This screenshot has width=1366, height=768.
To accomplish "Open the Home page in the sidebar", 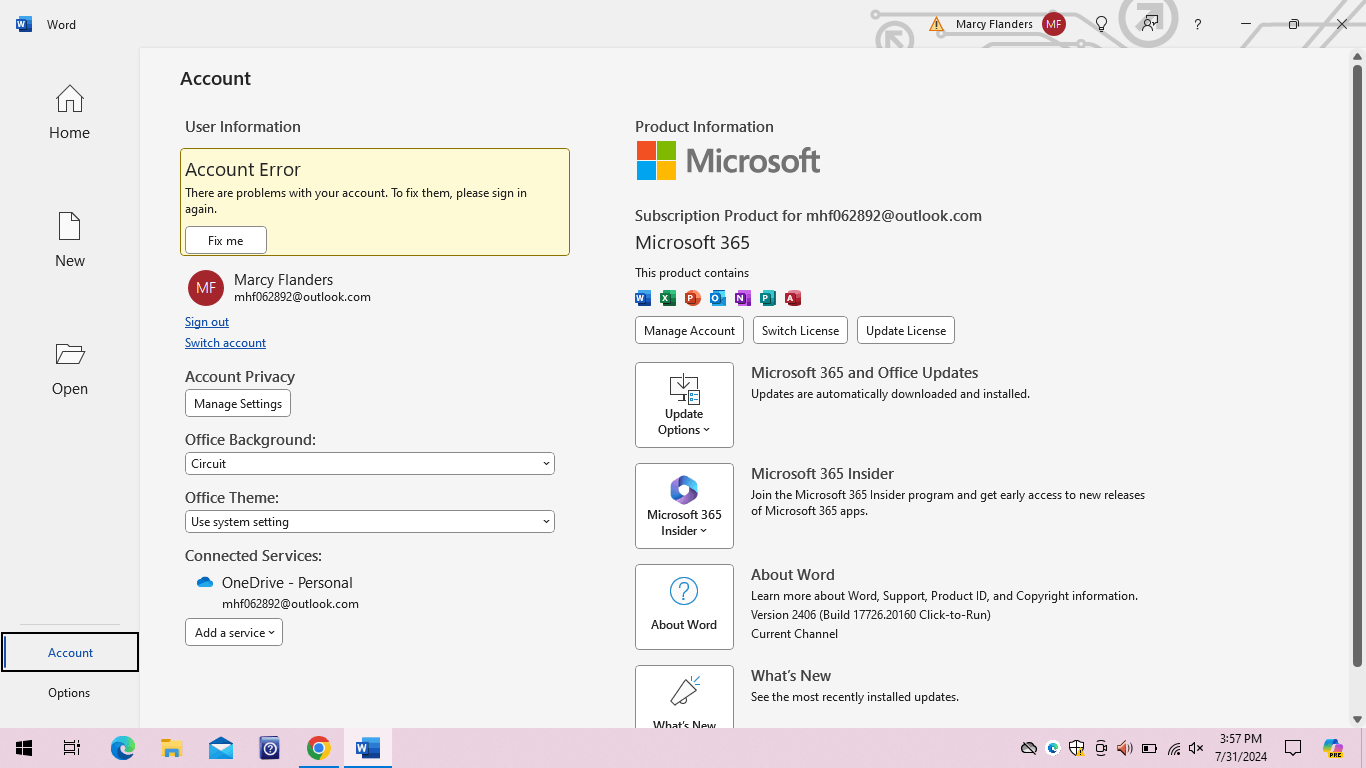I will pyautogui.click(x=69, y=112).
